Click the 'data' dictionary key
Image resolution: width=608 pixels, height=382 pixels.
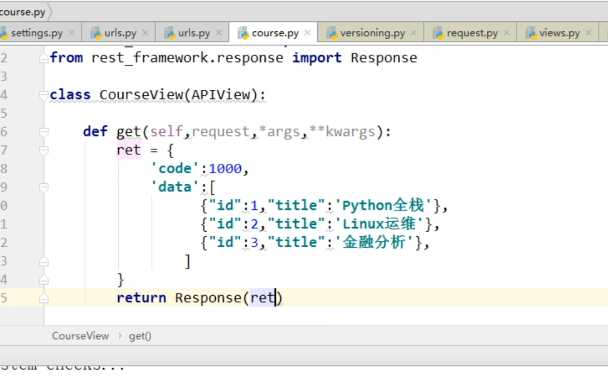click(x=175, y=187)
